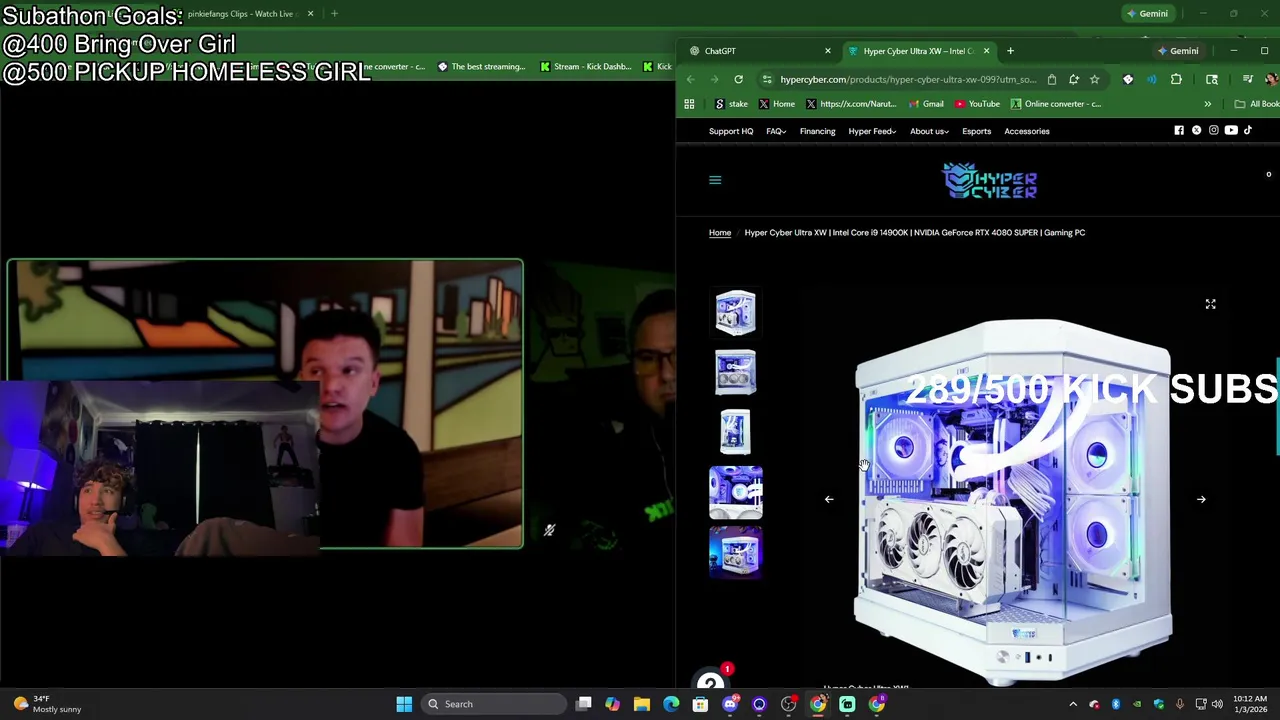Open OBS Studio from the taskbar
This screenshot has width=1280, height=720.
(x=788, y=704)
